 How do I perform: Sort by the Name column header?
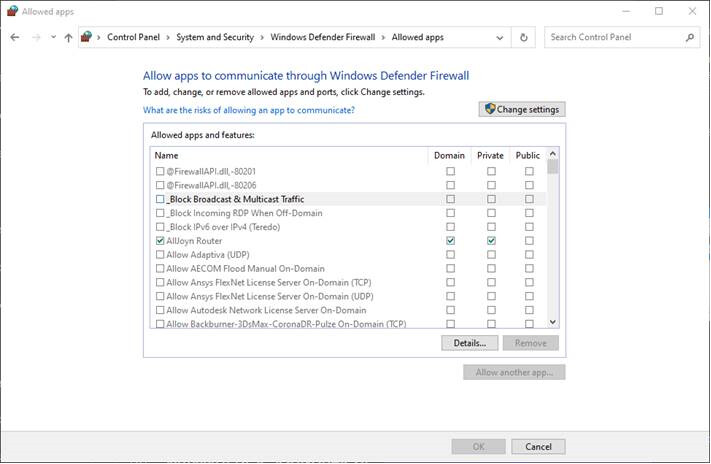click(x=289, y=155)
